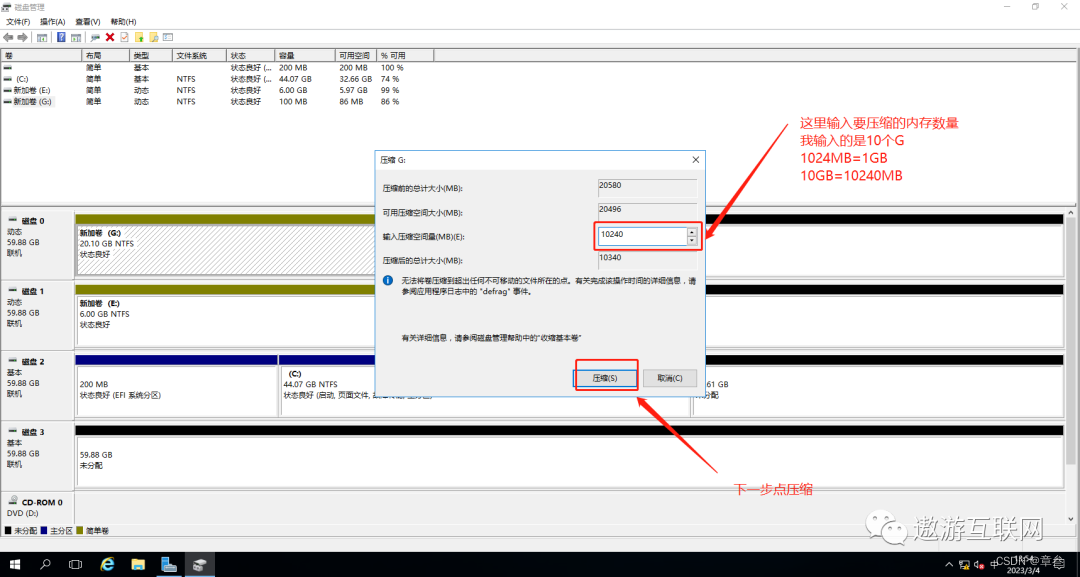This screenshot has height=577, width=1080.
Task: Click the 磁盘 2 disk label
Action: click(33, 361)
